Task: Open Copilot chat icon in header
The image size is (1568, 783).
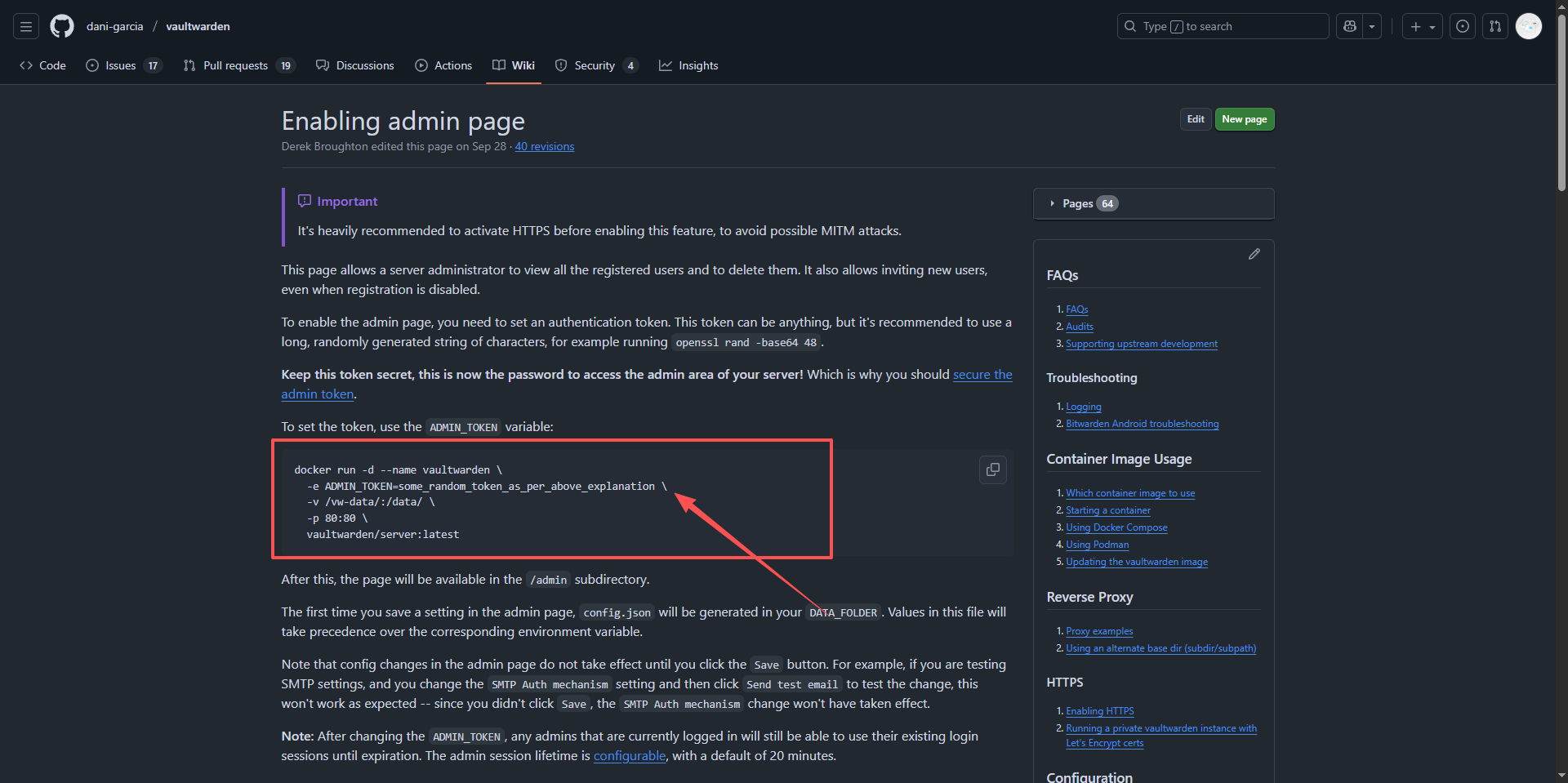Action: tap(1350, 26)
